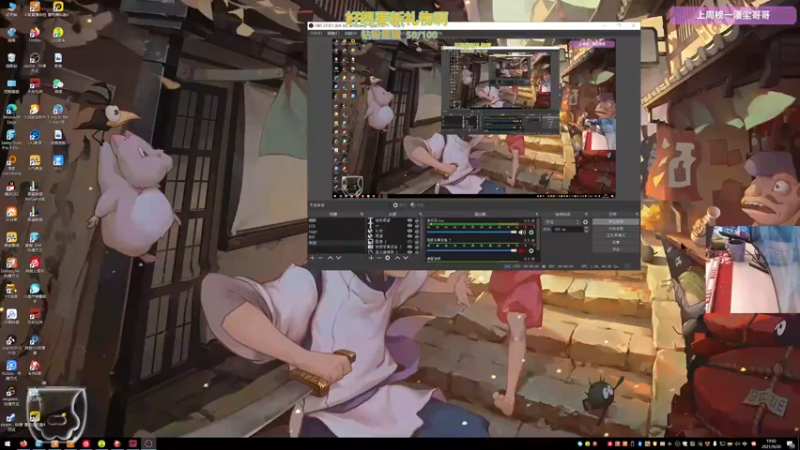Image resolution: width=800 pixels, height=450 pixels.
Task: Click CPU and fps status text in OBS
Action: 602,266
